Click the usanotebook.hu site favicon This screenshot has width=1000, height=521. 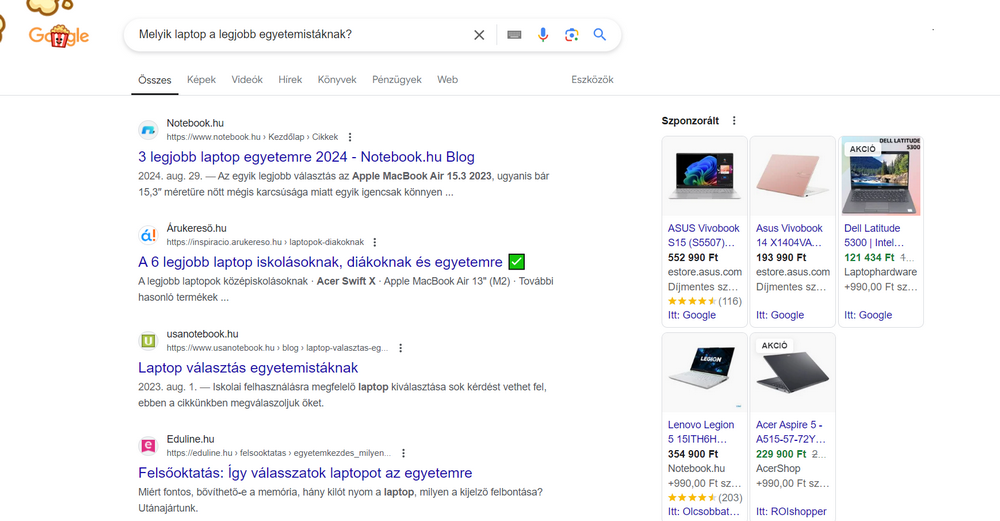(x=148, y=341)
